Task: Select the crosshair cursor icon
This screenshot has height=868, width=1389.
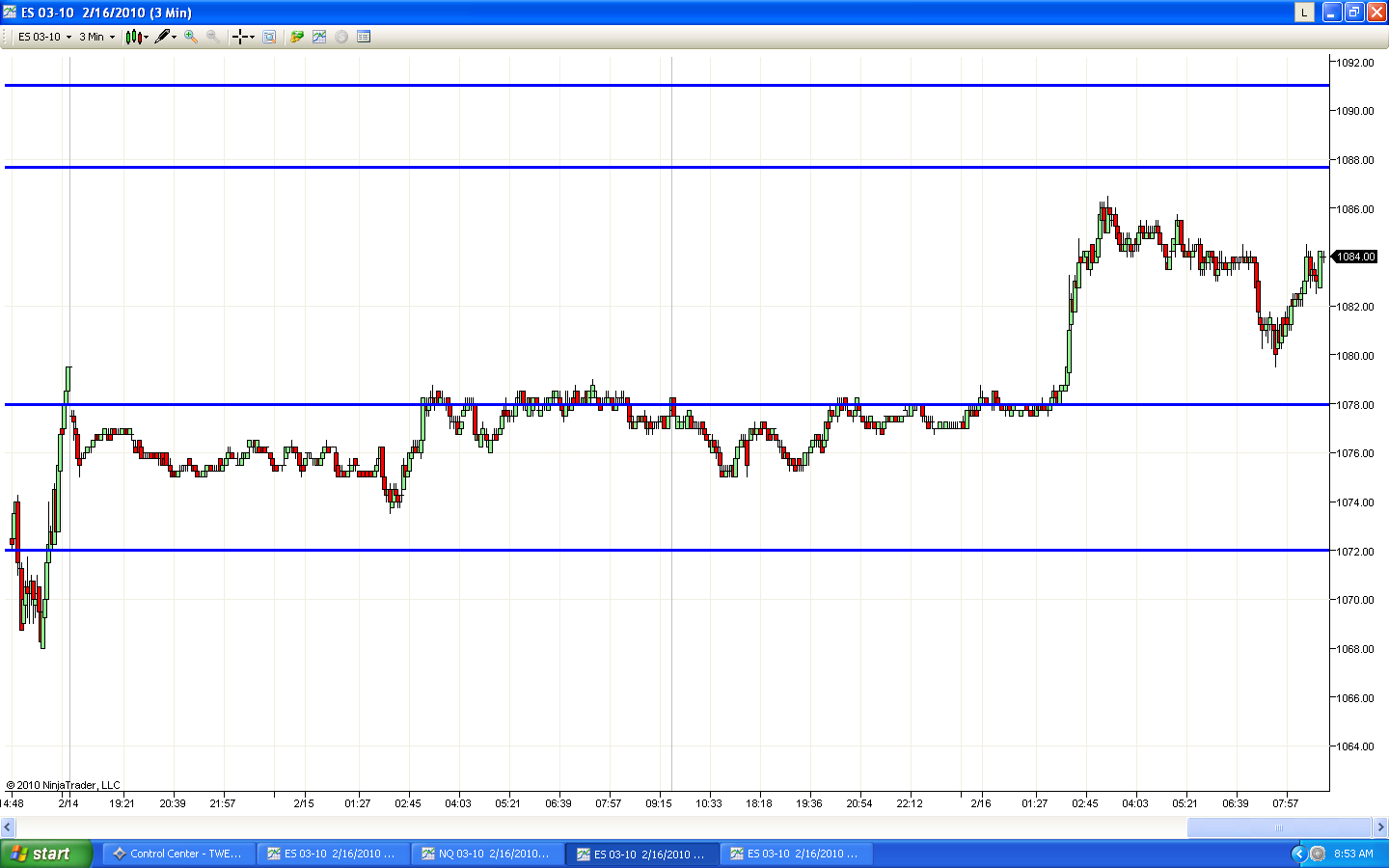Action: (239, 37)
